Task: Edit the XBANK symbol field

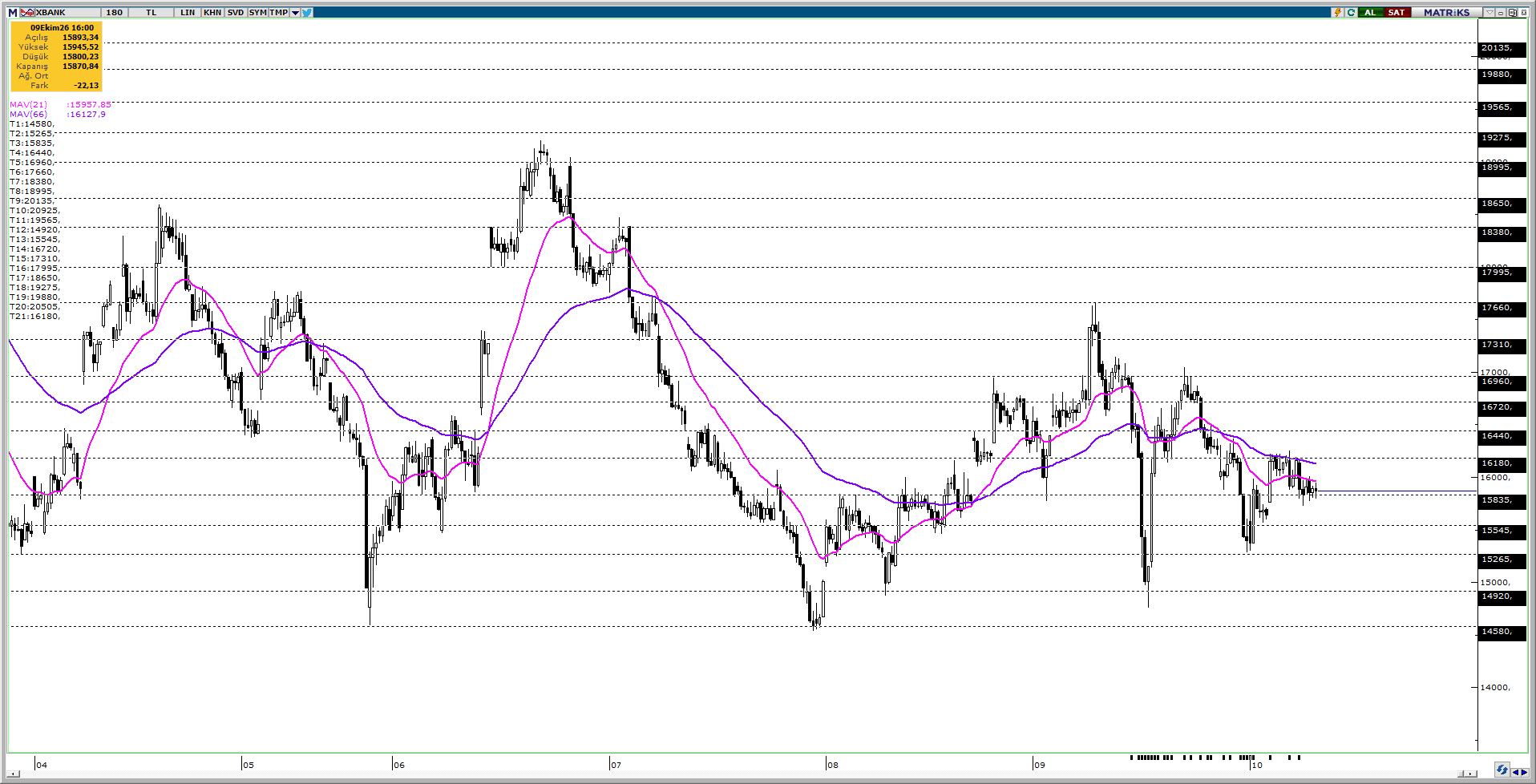Action: click(67, 13)
